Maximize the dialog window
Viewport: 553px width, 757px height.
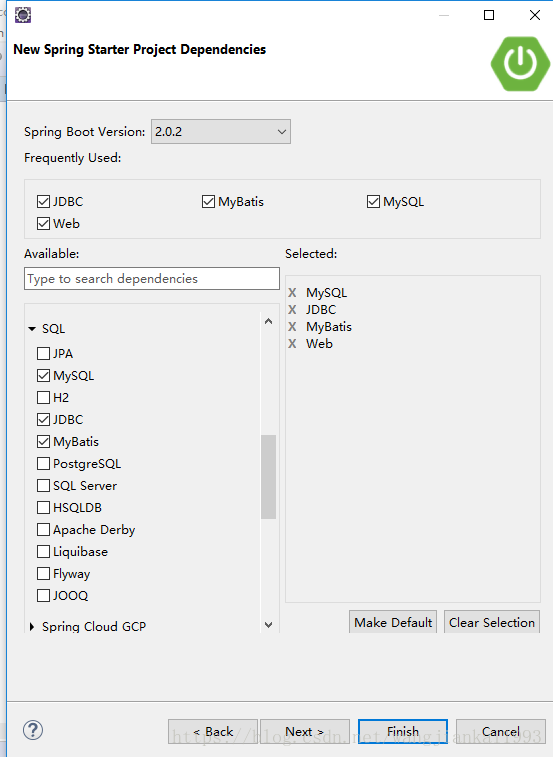[489, 15]
